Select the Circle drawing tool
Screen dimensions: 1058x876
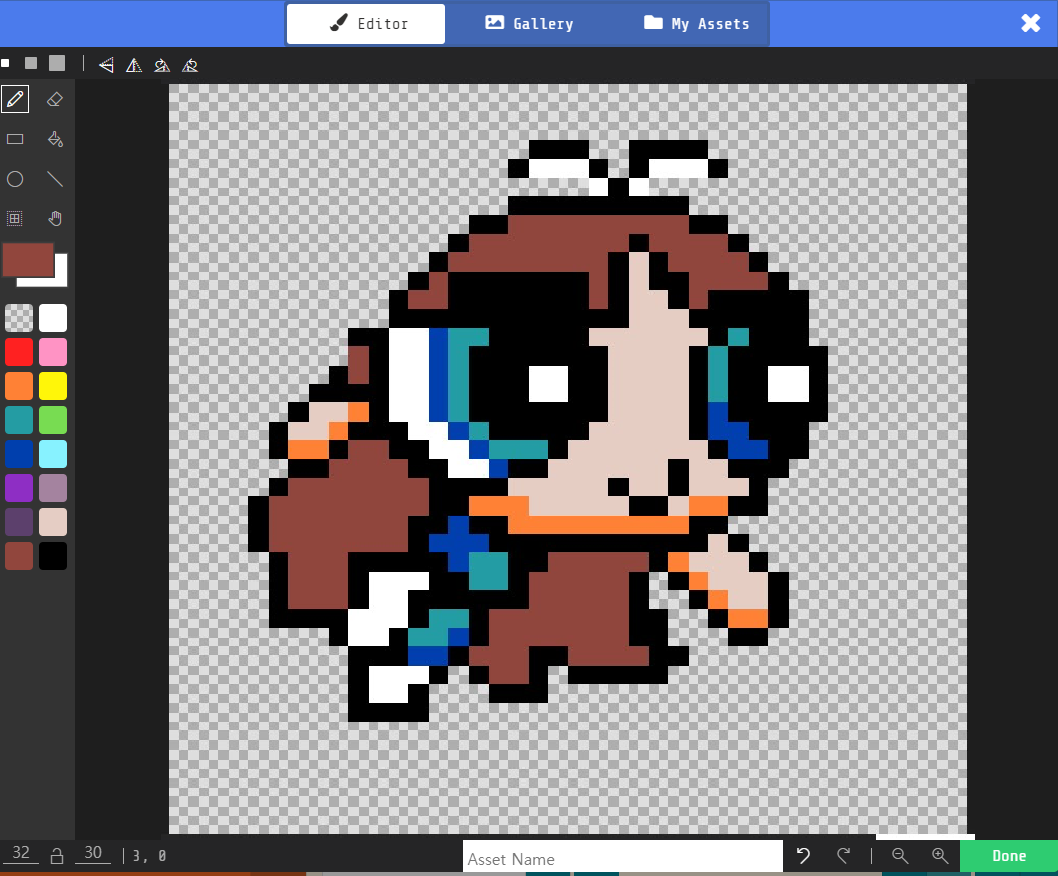click(x=15, y=179)
